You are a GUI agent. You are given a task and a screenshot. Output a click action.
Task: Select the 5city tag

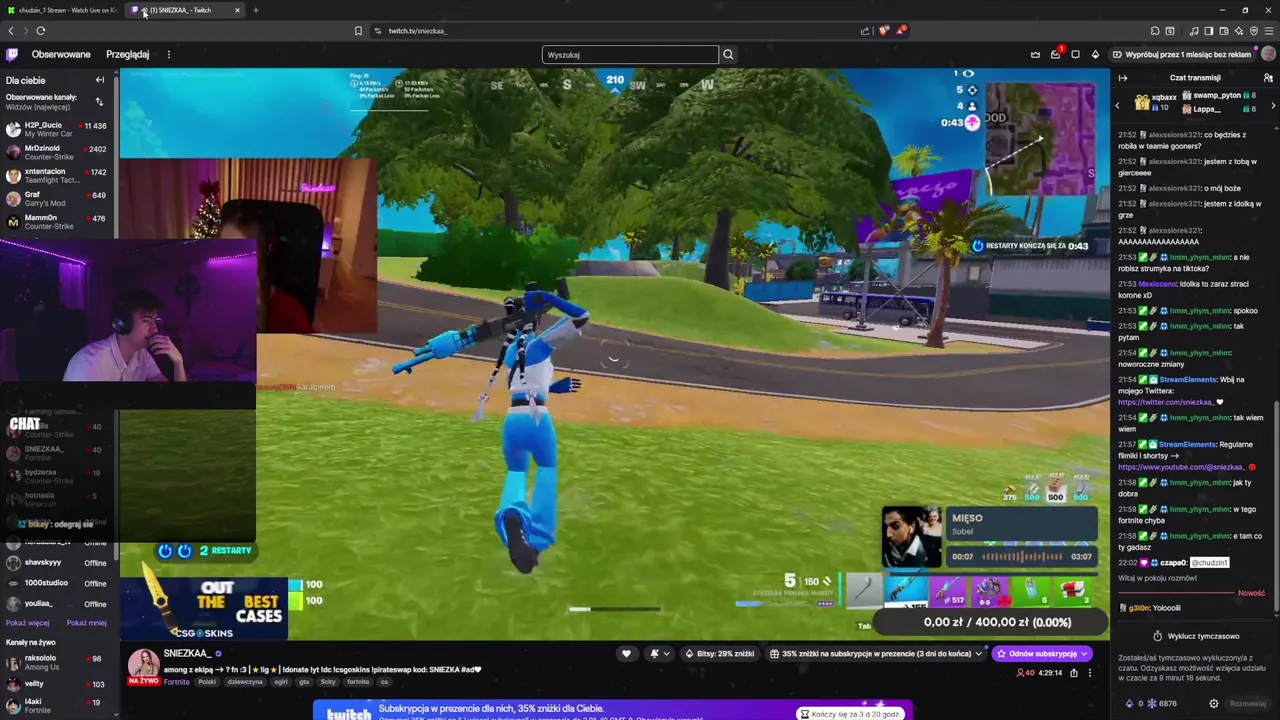328,682
